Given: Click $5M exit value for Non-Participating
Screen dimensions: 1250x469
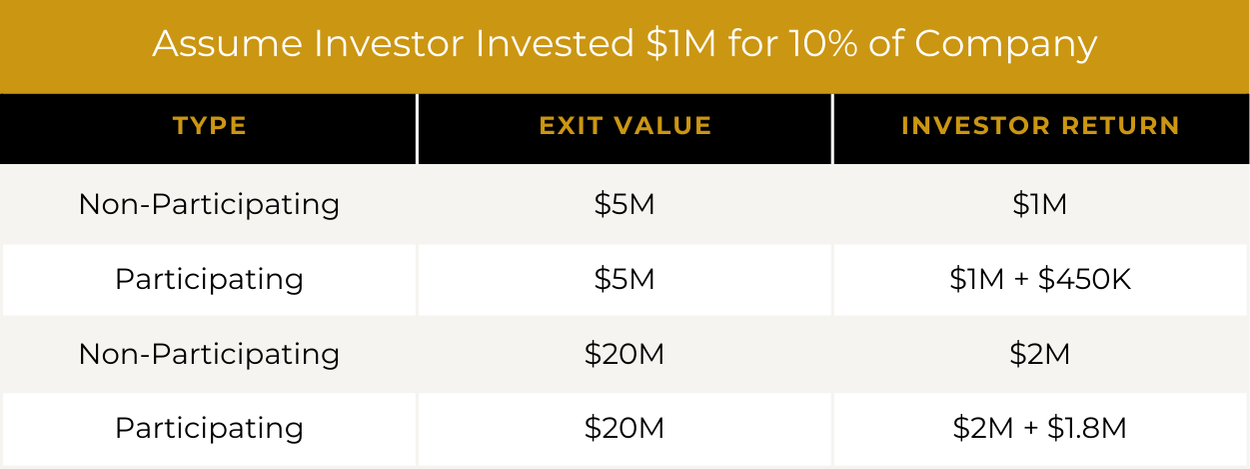Looking at the screenshot, I should [x=624, y=204].
